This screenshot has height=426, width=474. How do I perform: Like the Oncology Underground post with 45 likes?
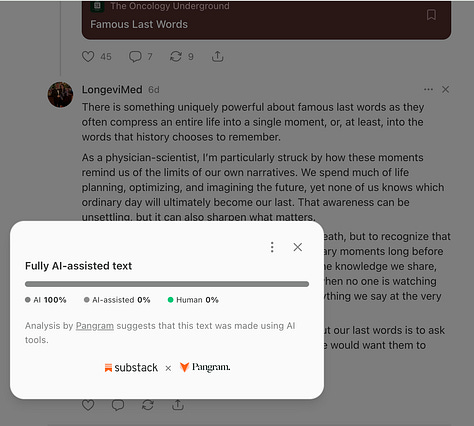[88, 57]
